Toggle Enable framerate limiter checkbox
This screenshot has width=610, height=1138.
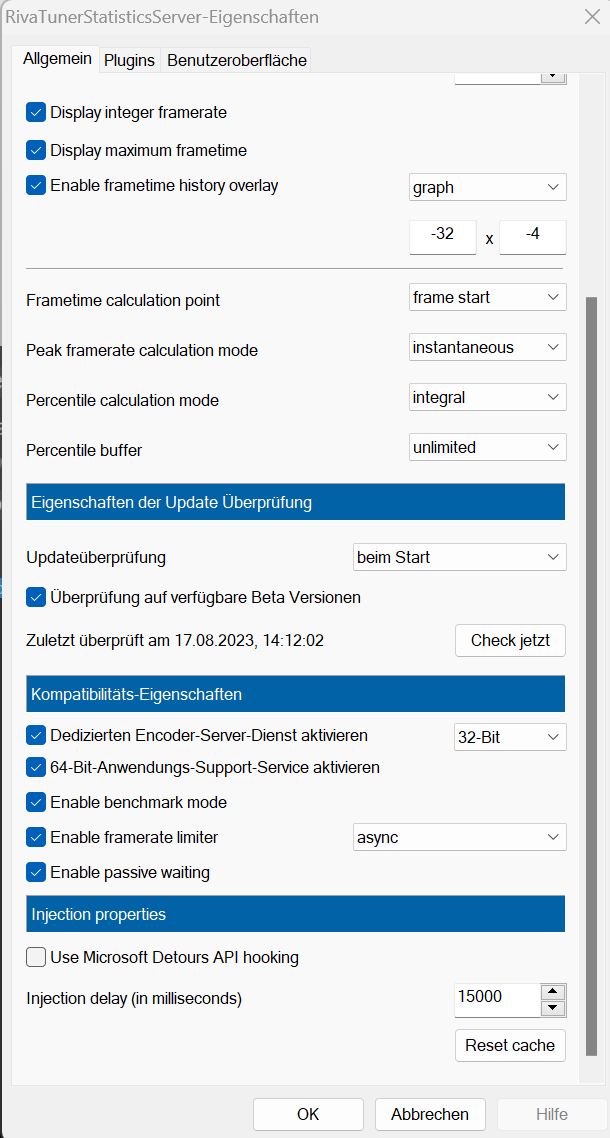click(x=36, y=837)
